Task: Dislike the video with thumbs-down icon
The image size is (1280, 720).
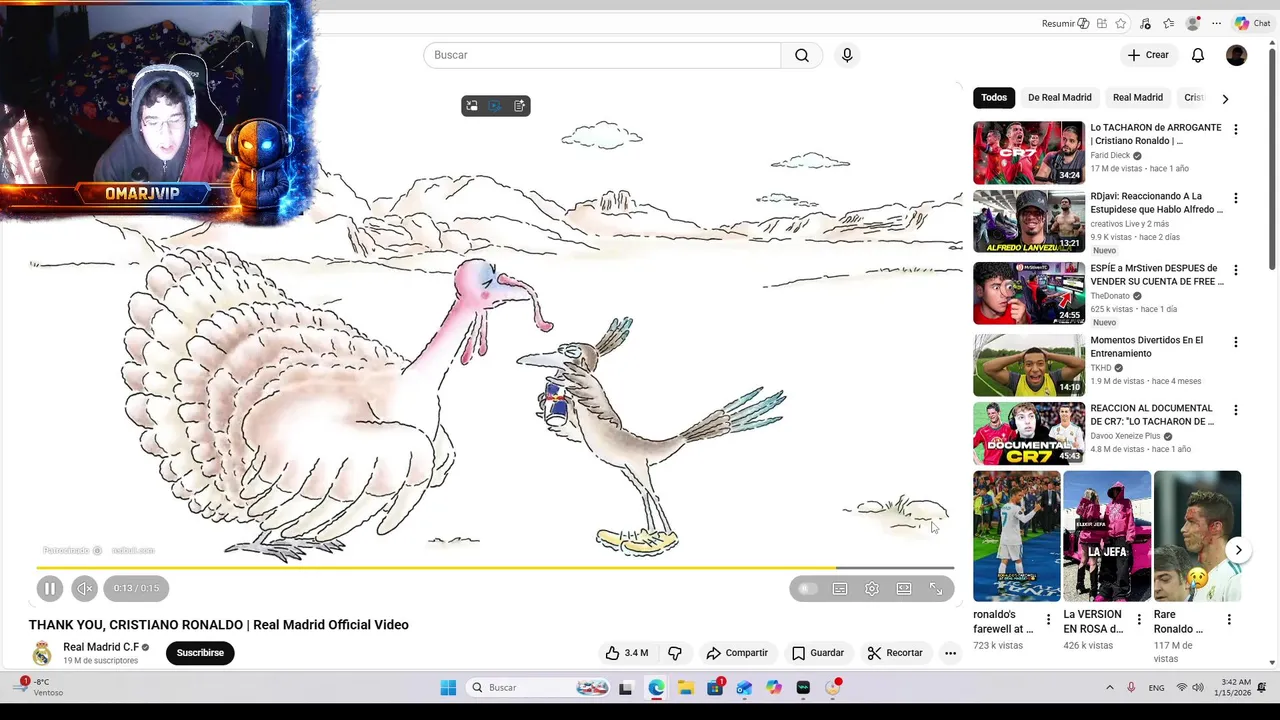Action: pyautogui.click(x=675, y=653)
